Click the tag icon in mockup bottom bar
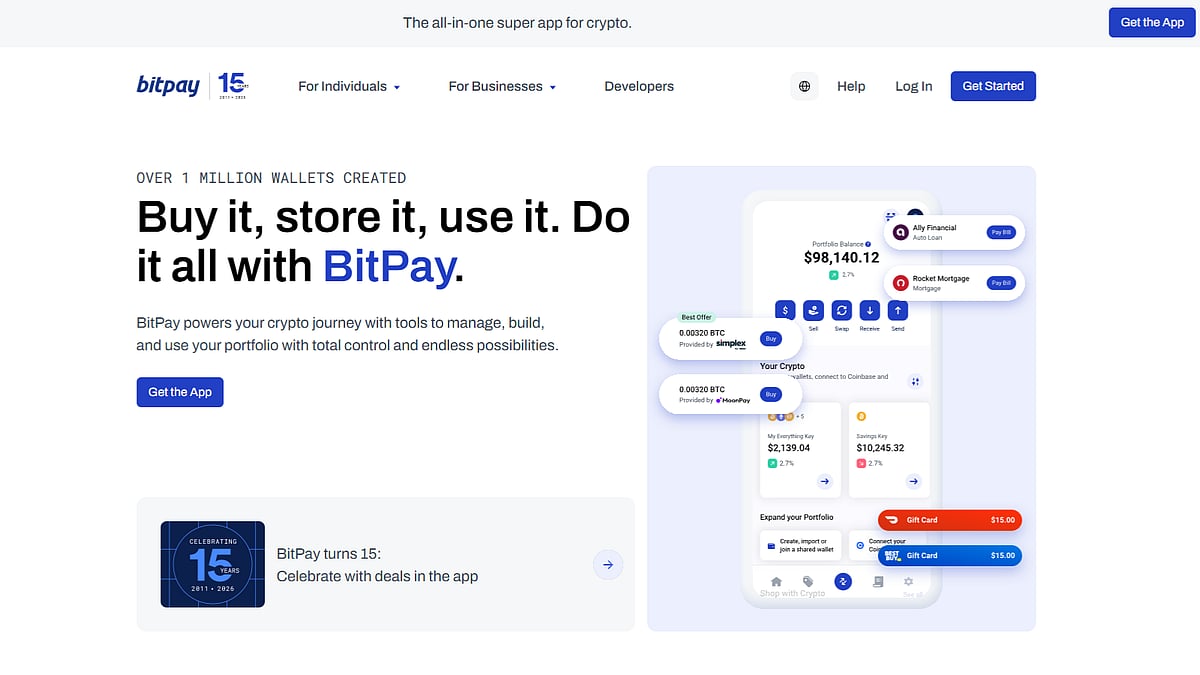This screenshot has width=1200, height=675. (808, 581)
